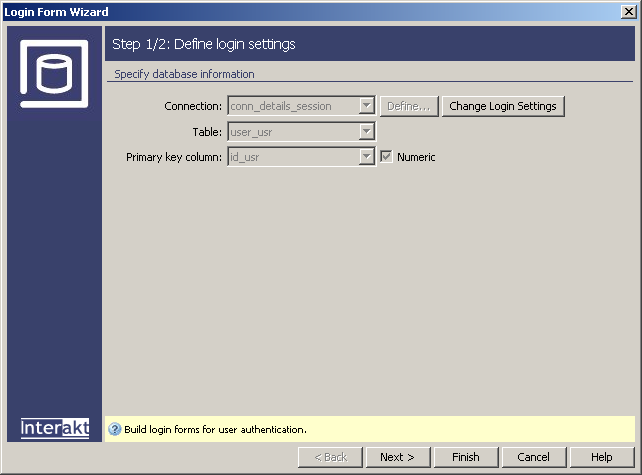
Task: Toggle the Numeric checkbox
Action: 387,157
